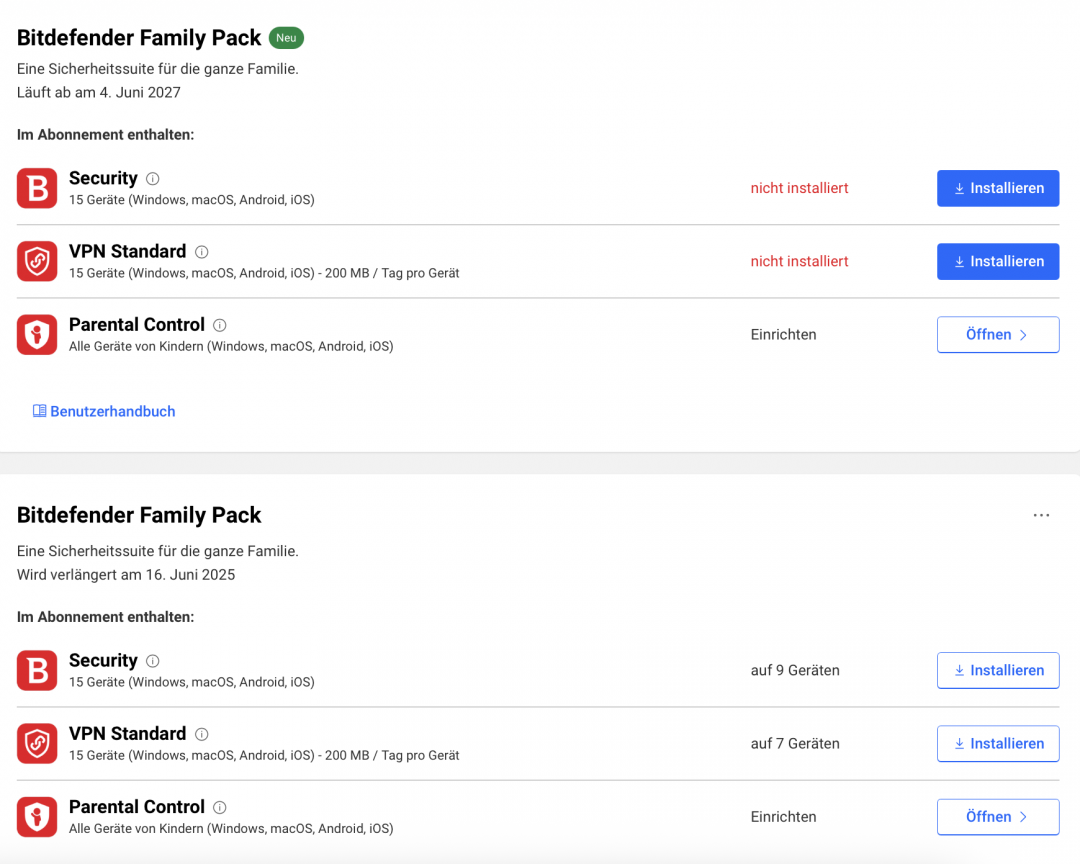Viewport: 1080px width, 864px height.
Task: Click the Parental Control info icon in second pack
Action: point(220,808)
